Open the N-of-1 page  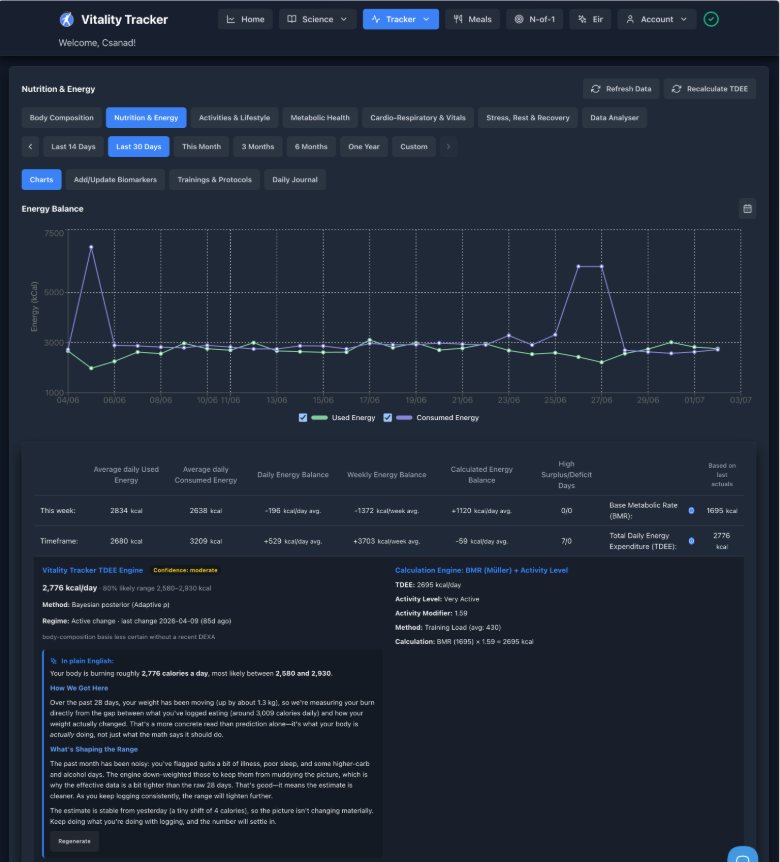point(534,19)
